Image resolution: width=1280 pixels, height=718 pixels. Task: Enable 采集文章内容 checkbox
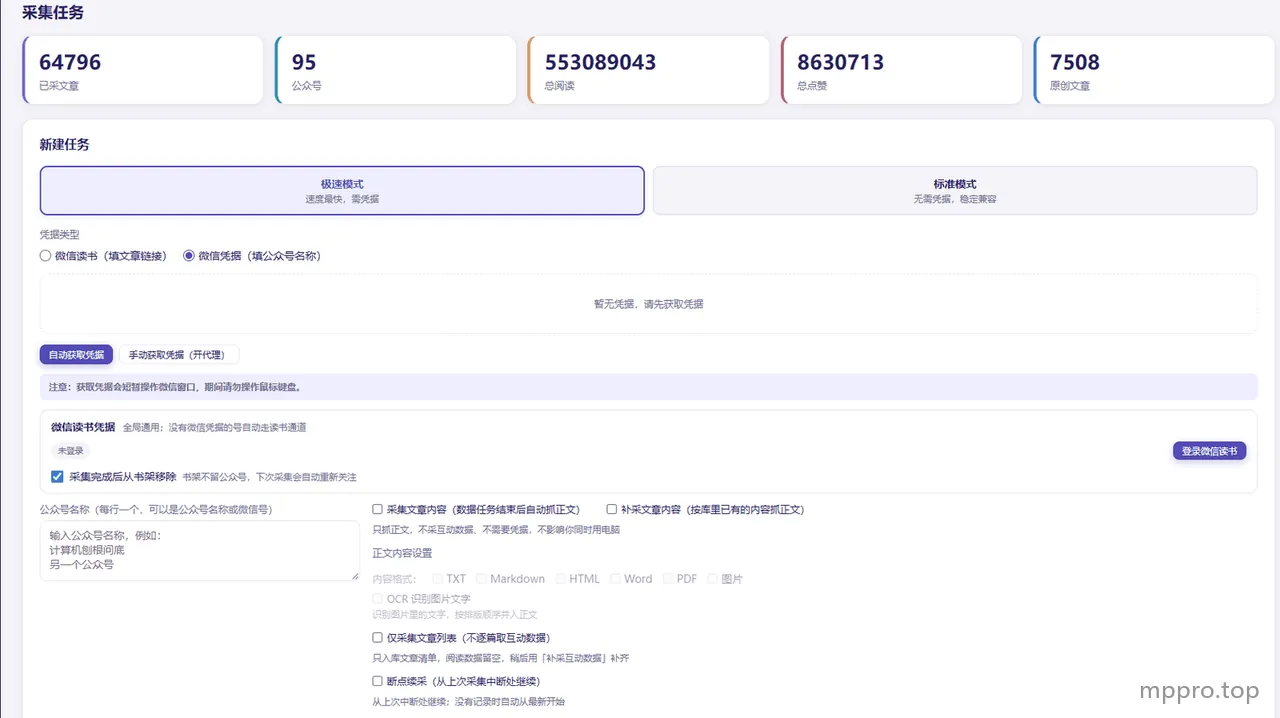377,509
